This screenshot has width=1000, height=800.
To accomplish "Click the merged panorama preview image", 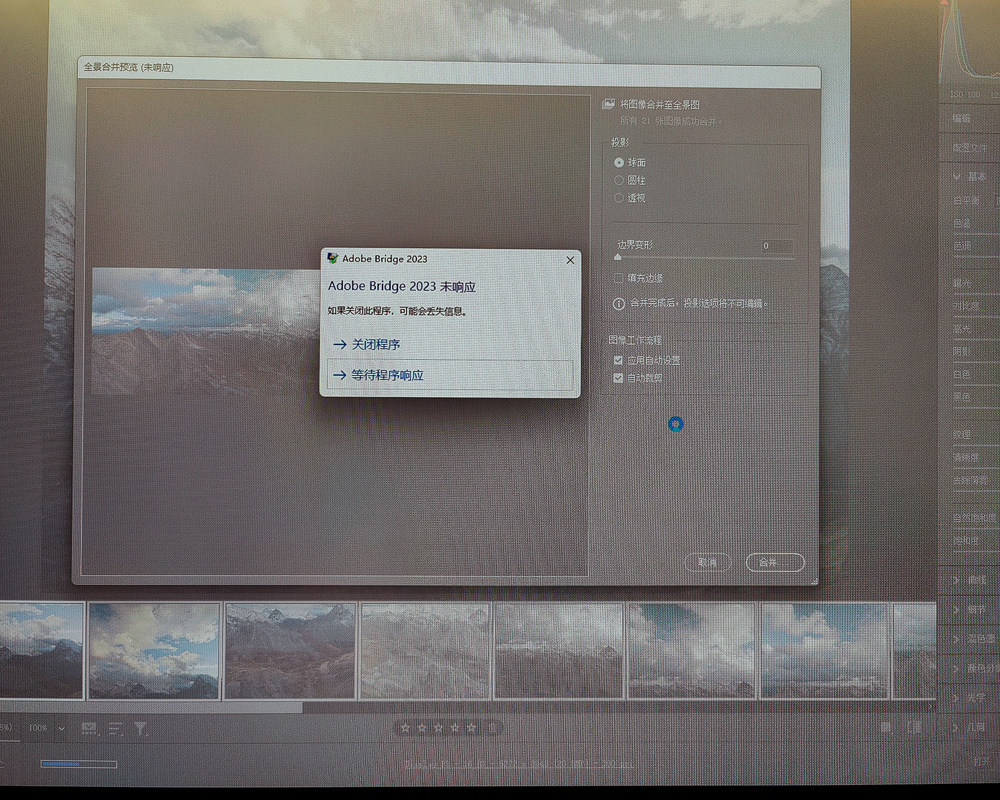I will click(207, 331).
